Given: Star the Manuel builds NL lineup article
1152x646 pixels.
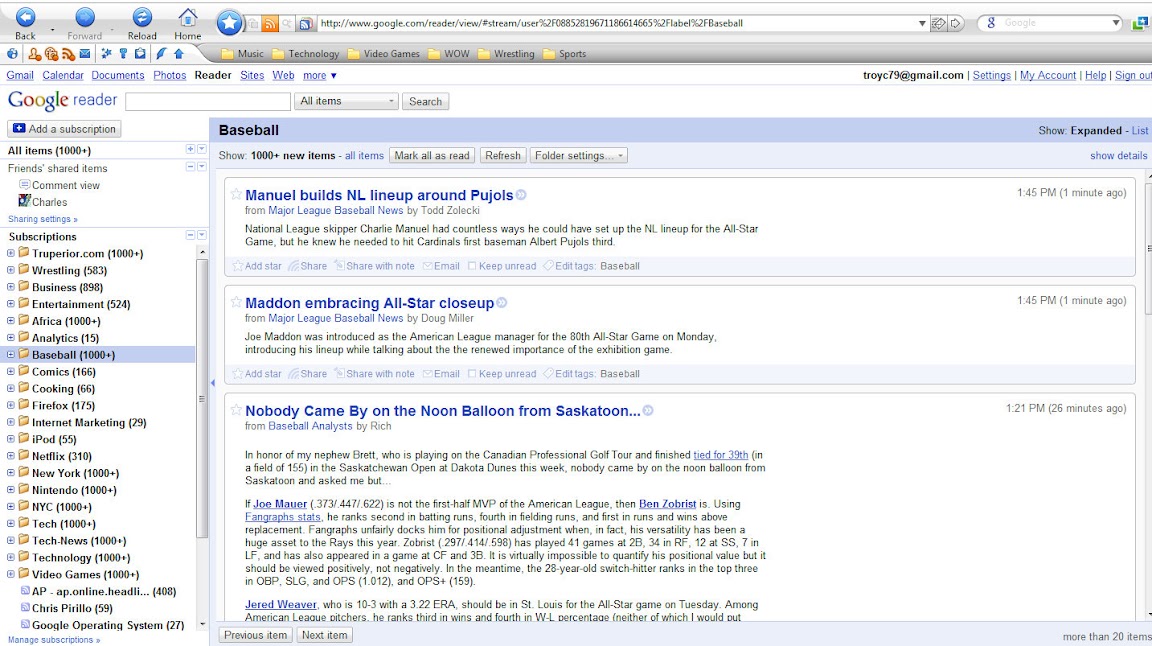Looking at the screenshot, I should (x=236, y=195).
